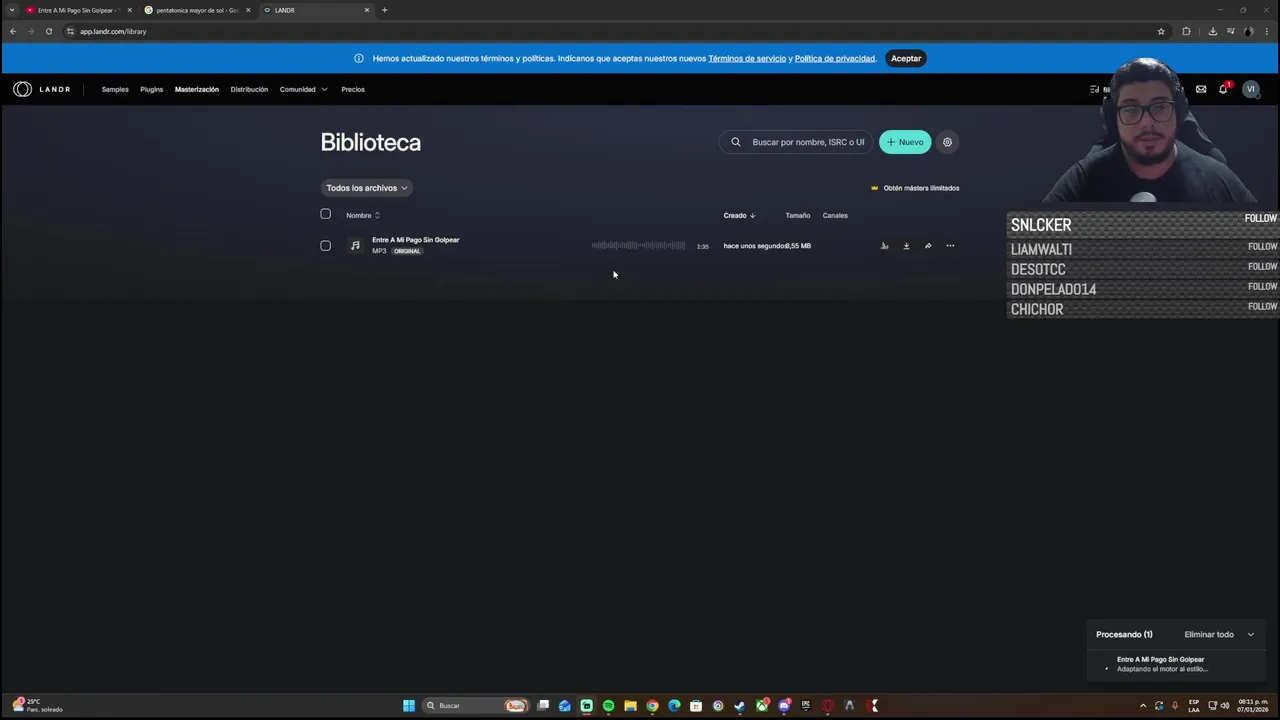Open volume control in the system tray

pos(1224,706)
